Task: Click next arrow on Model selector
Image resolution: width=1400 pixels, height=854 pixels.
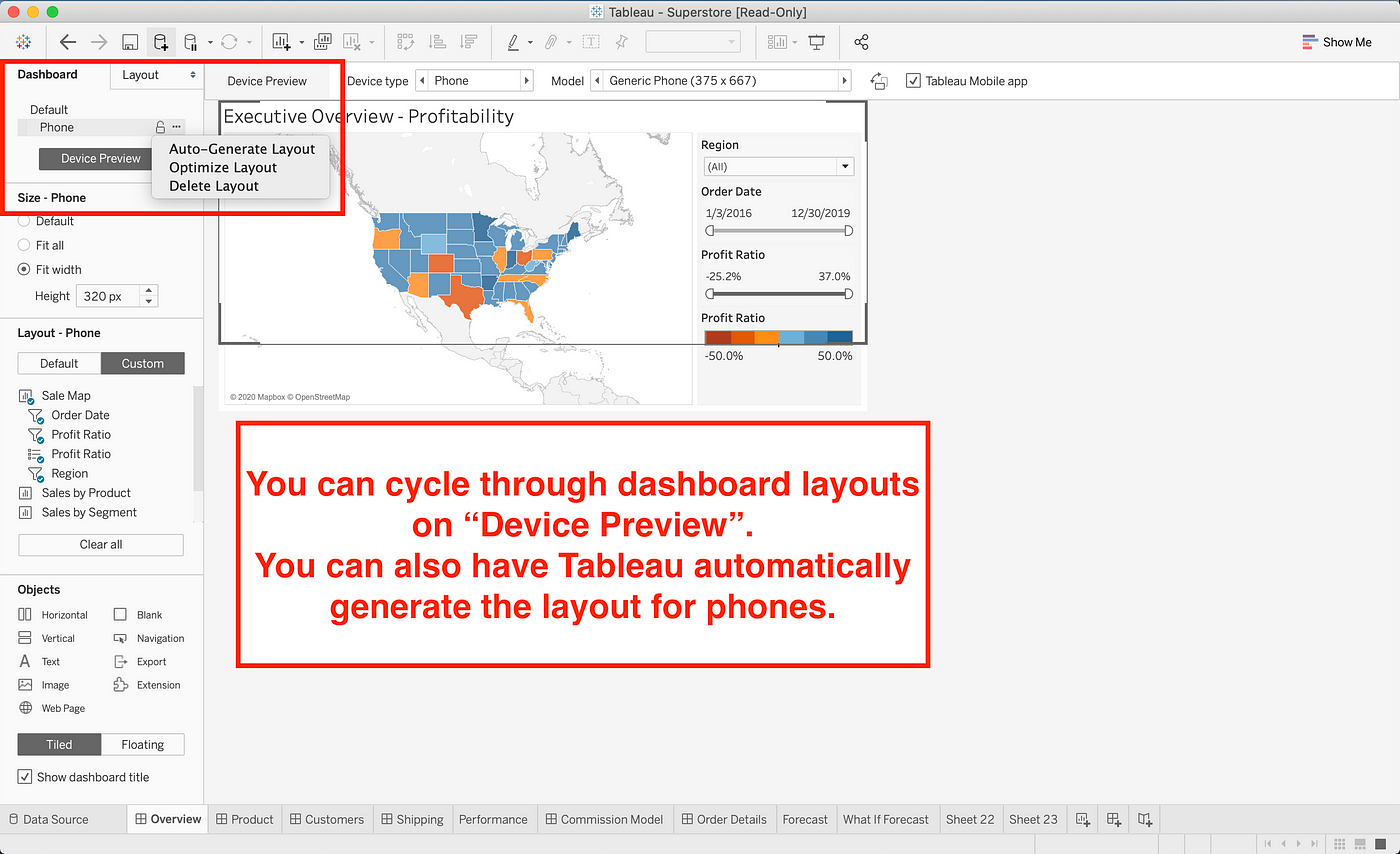Action: [844, 81]
